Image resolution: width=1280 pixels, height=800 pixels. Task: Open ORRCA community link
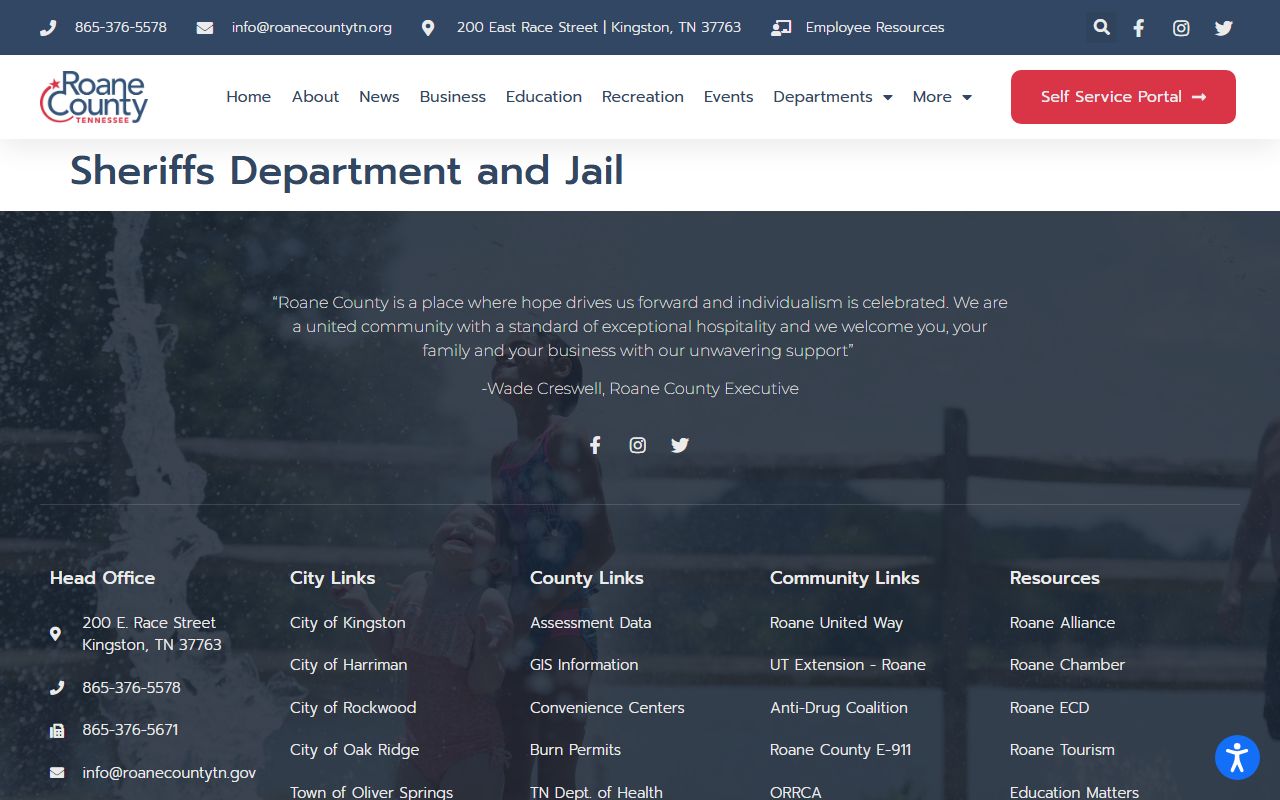point(796,792)
